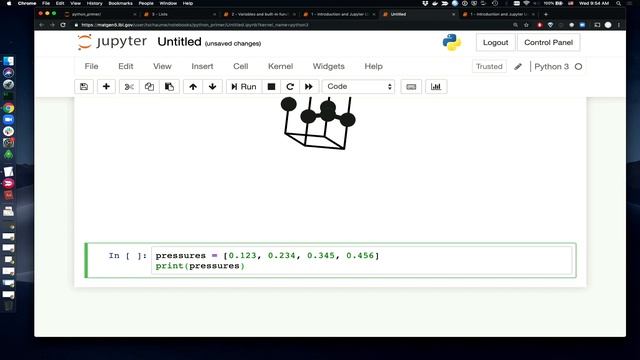
Task: Rename the notebook title Untitled
Action: point(180,42)
